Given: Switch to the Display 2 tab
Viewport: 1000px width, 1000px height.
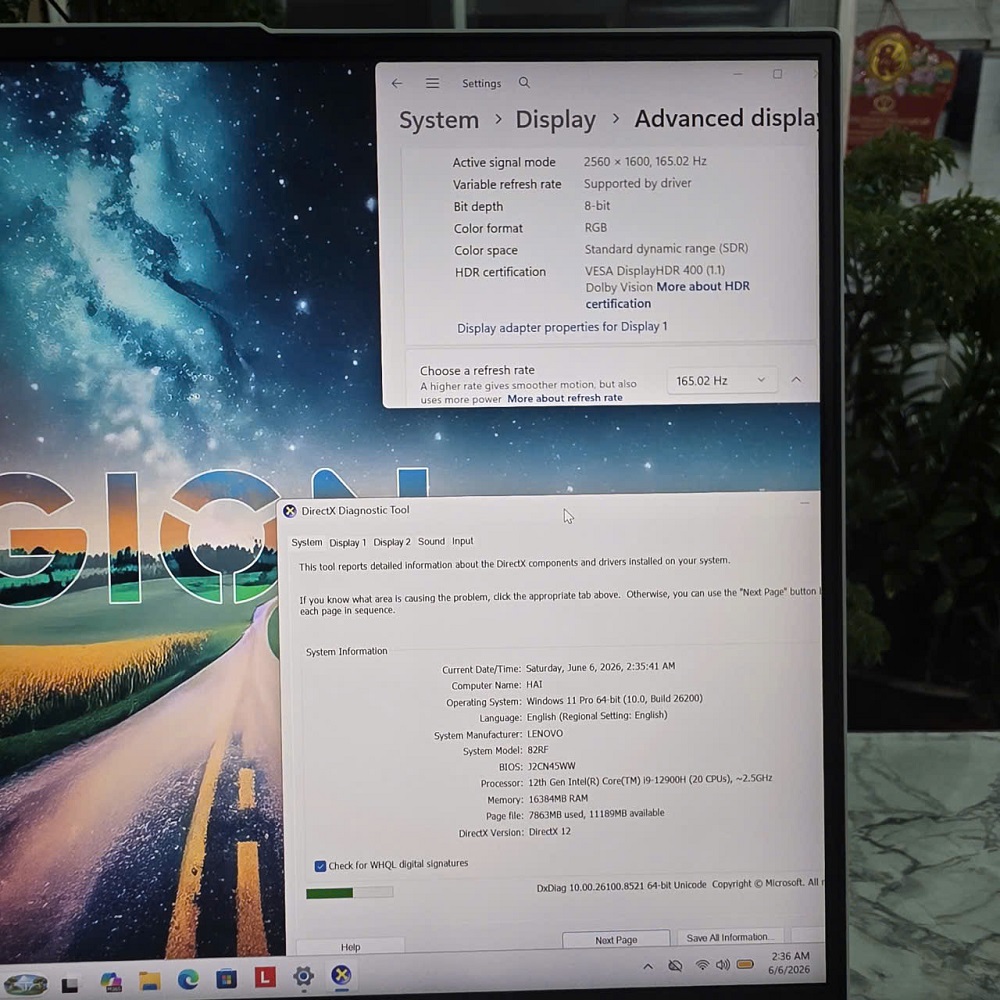Looking at the screenshot, I should tap(392, 542).
